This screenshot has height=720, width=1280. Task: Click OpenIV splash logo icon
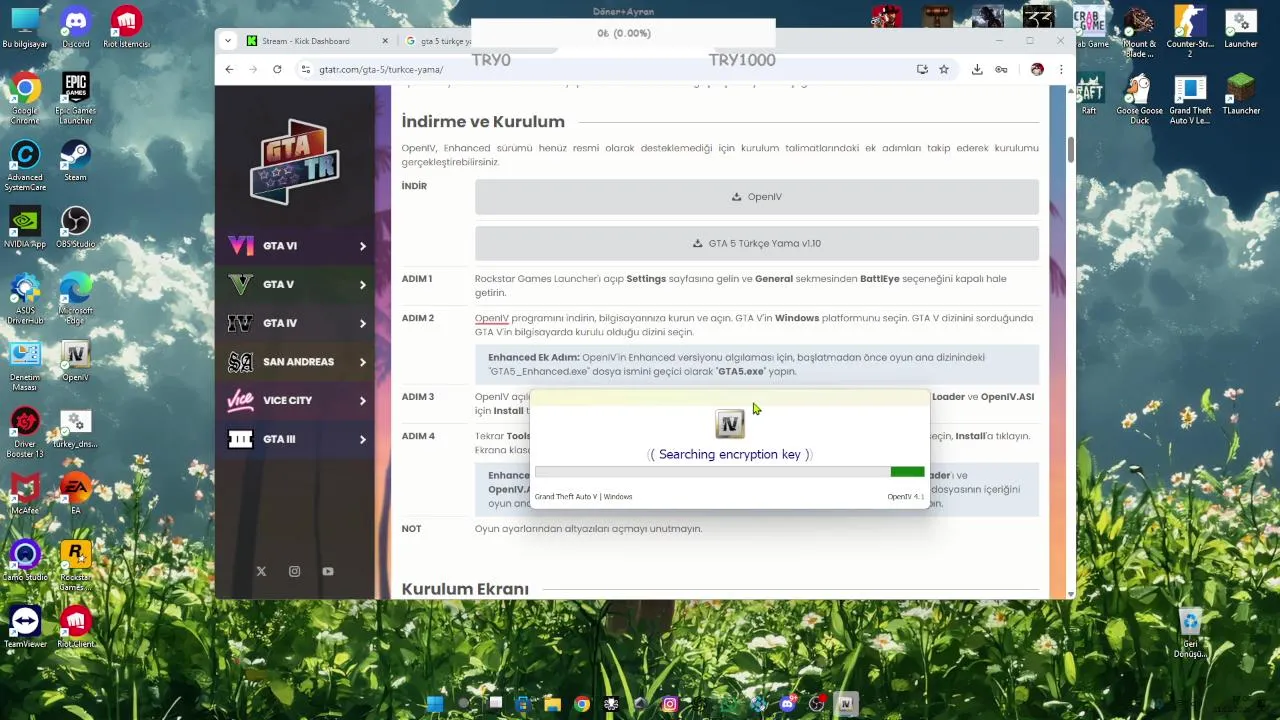pyautogui.click(x=730, y=423)
